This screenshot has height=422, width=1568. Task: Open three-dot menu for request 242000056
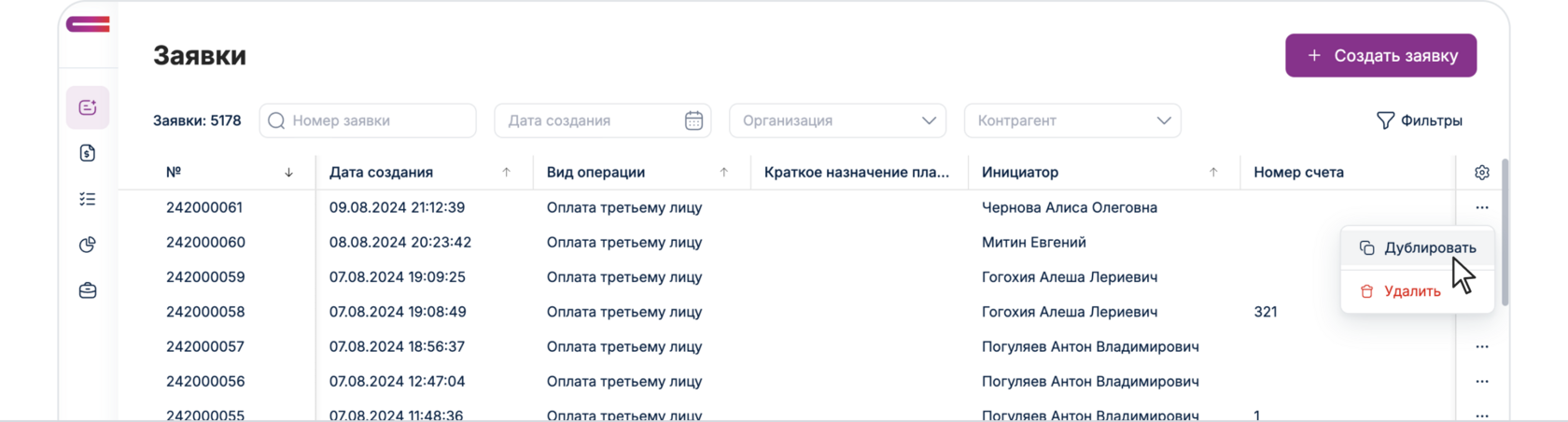[1481, 381]
